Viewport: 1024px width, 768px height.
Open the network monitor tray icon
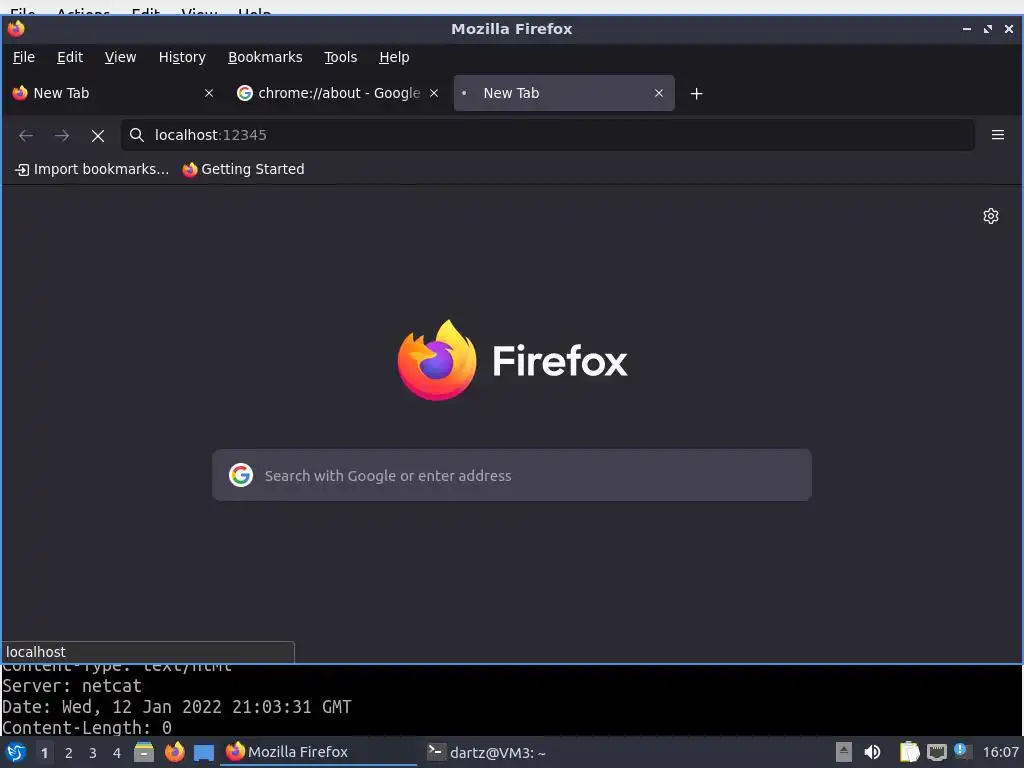click(936, 752)
